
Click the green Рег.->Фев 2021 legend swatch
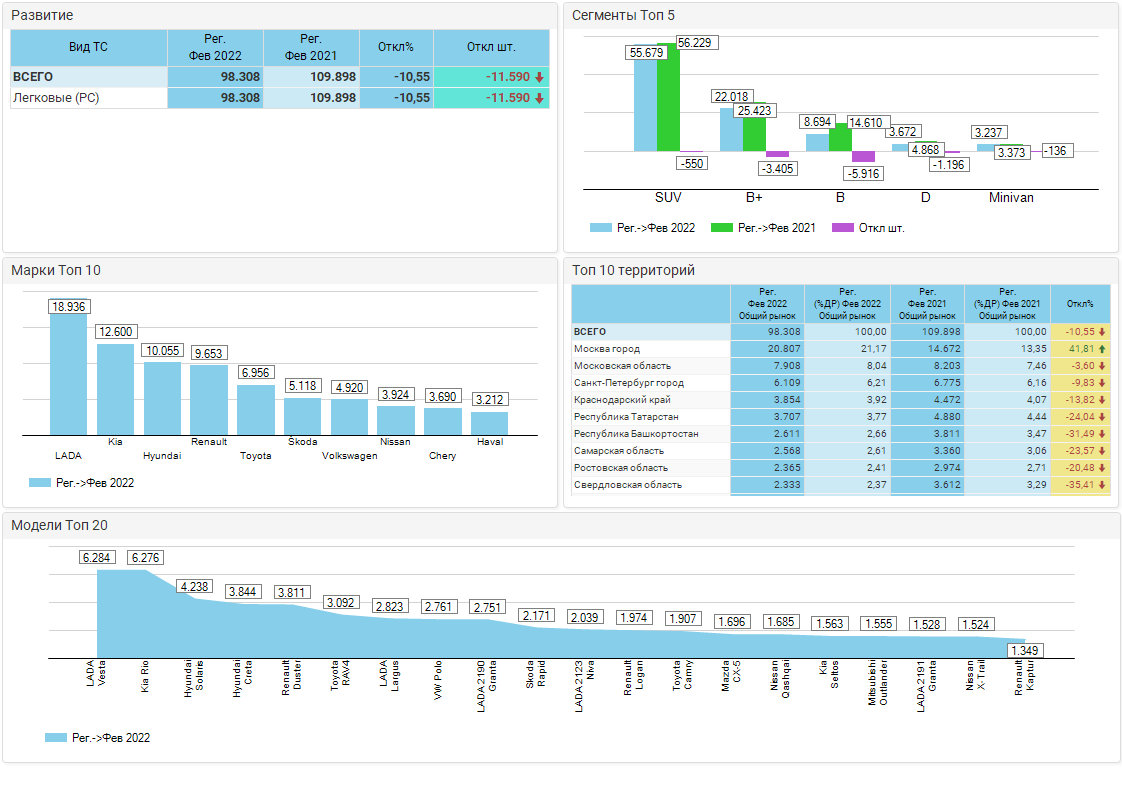pos(721,228)
